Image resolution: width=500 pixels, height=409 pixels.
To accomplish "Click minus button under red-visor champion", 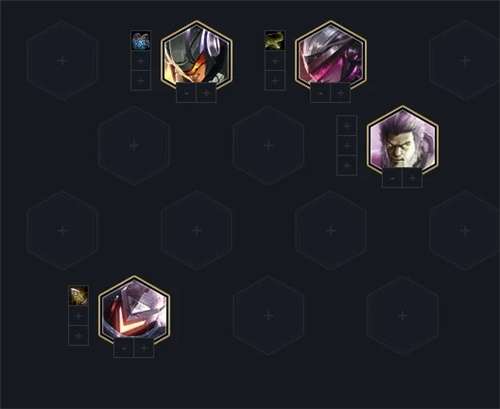I will pyautogui.click(x=124, y=348).
